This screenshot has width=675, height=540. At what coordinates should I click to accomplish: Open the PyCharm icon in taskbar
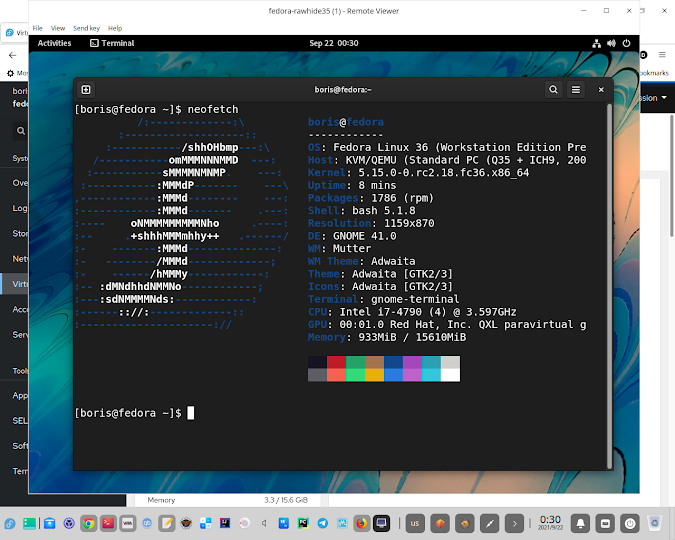point(303,524)
